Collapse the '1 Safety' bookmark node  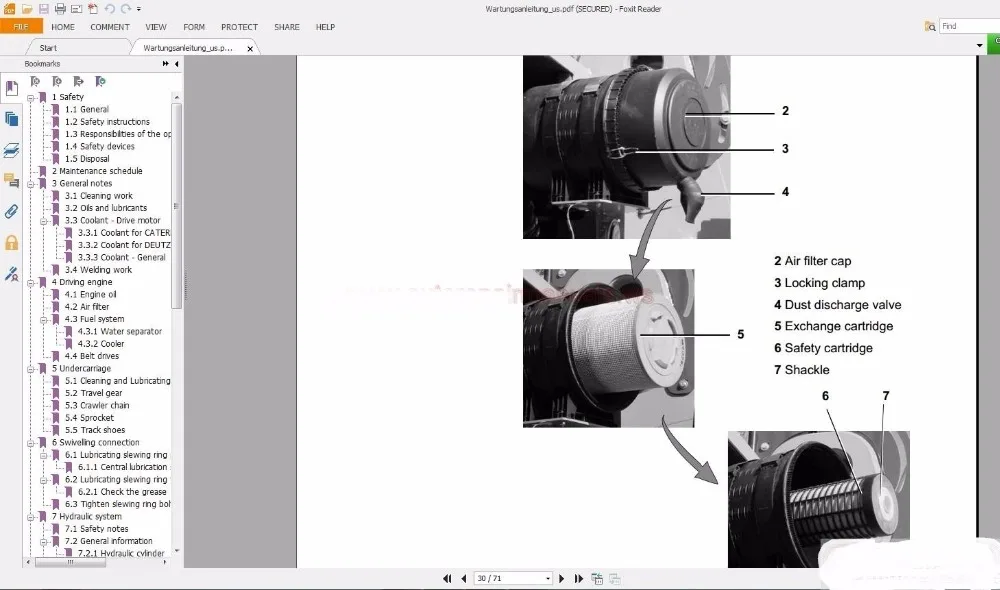(31, 98)
